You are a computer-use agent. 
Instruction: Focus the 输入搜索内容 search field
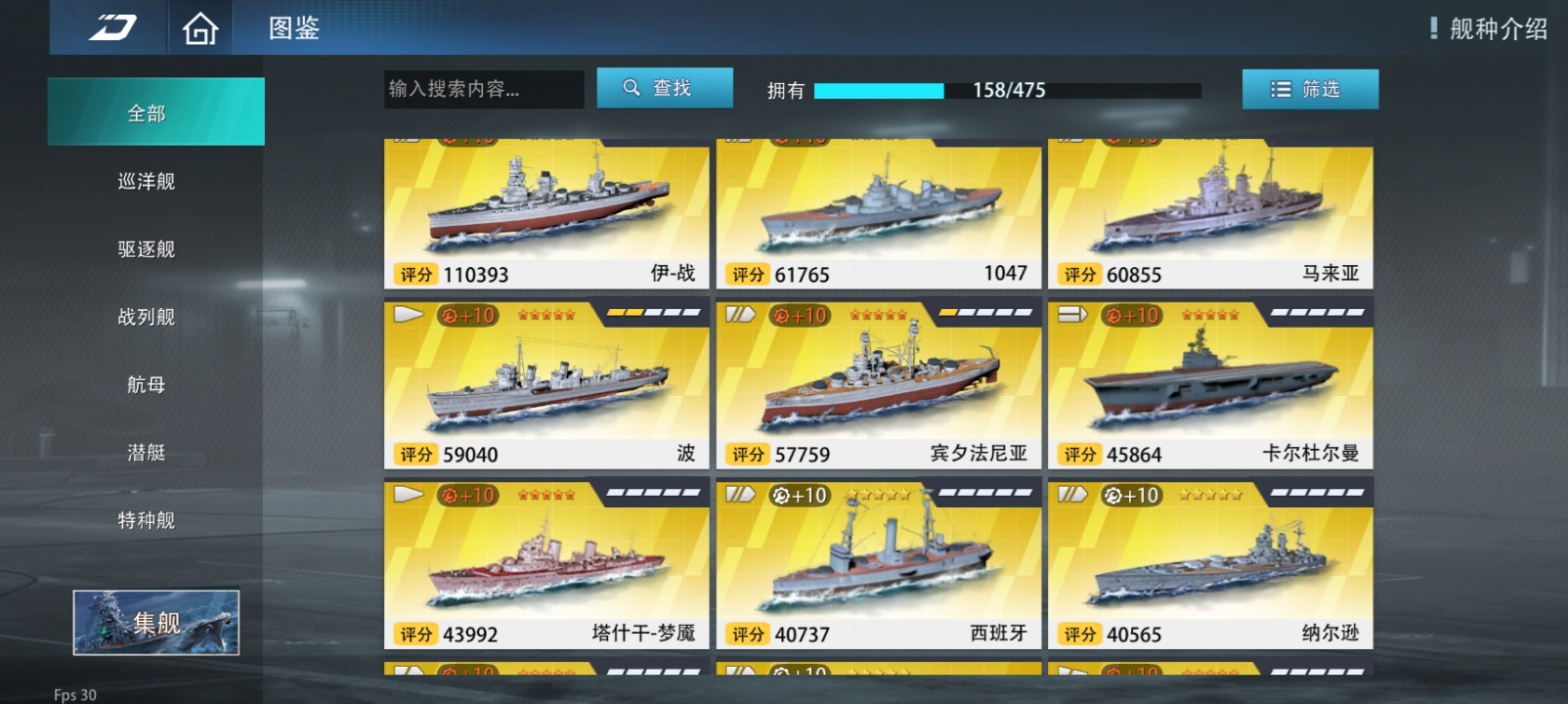[484, 89]
